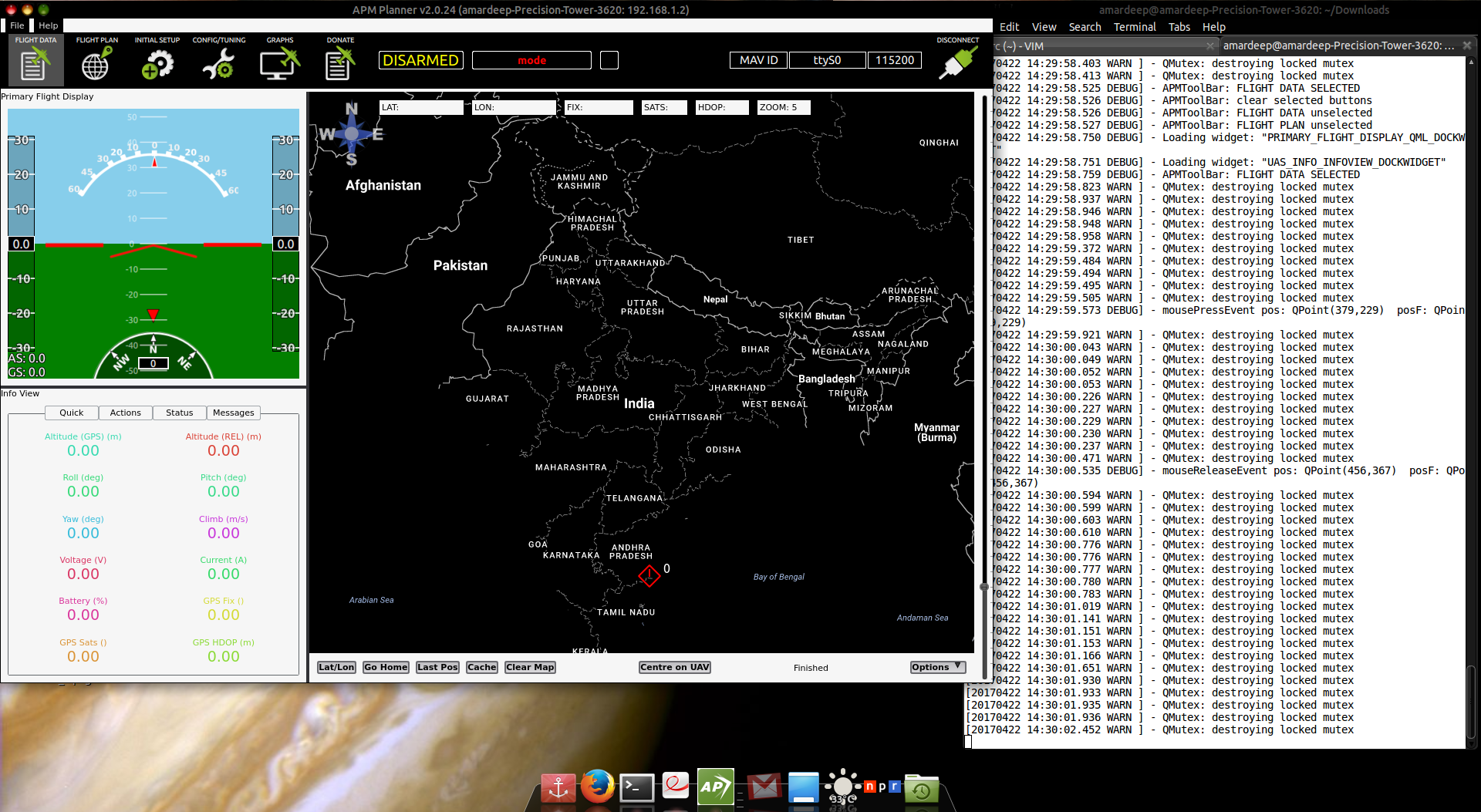
Task: Open Config/Tuning wrench icon
Action: coord(218,63)
